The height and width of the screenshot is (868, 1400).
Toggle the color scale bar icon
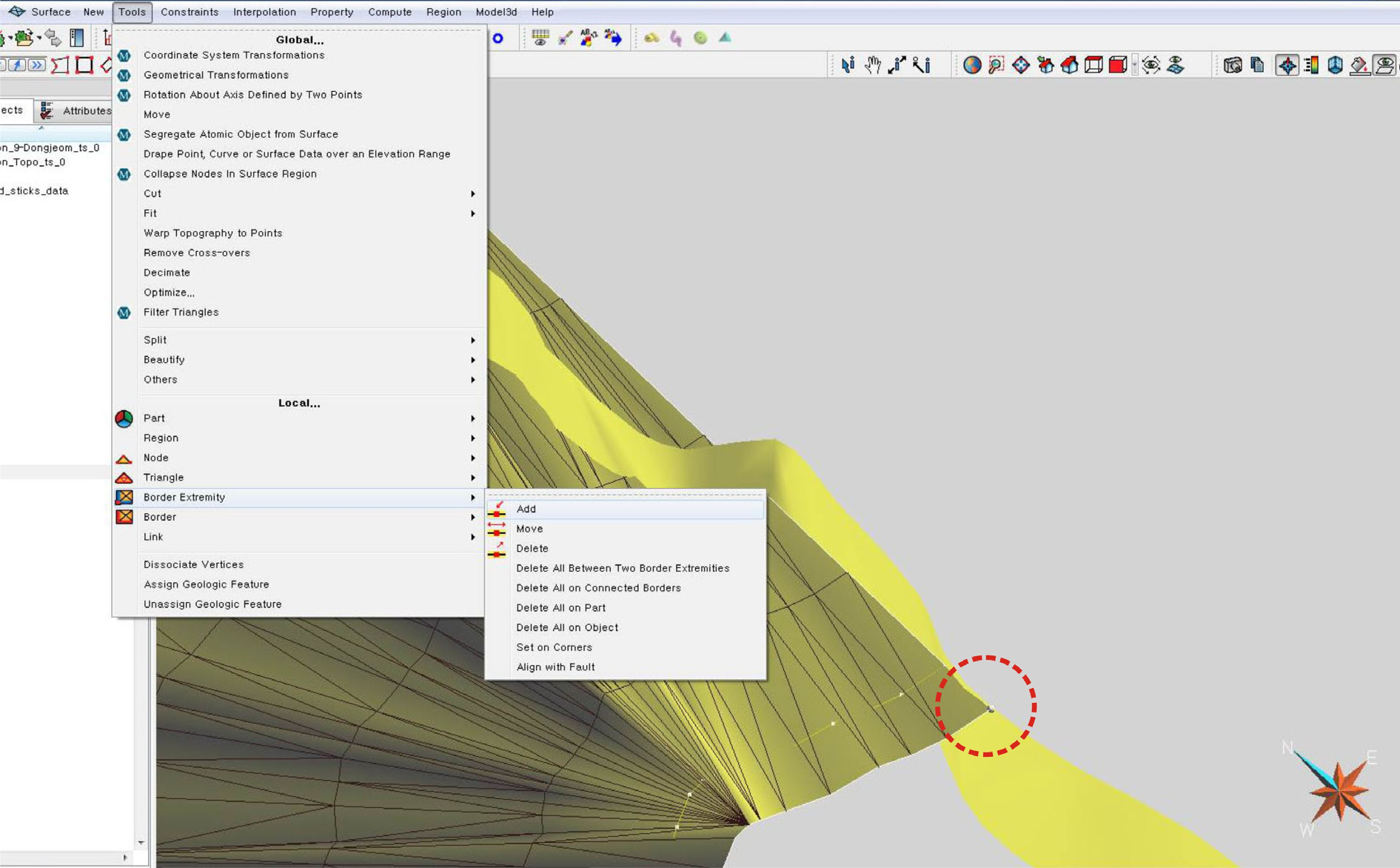pos(1311,65)
